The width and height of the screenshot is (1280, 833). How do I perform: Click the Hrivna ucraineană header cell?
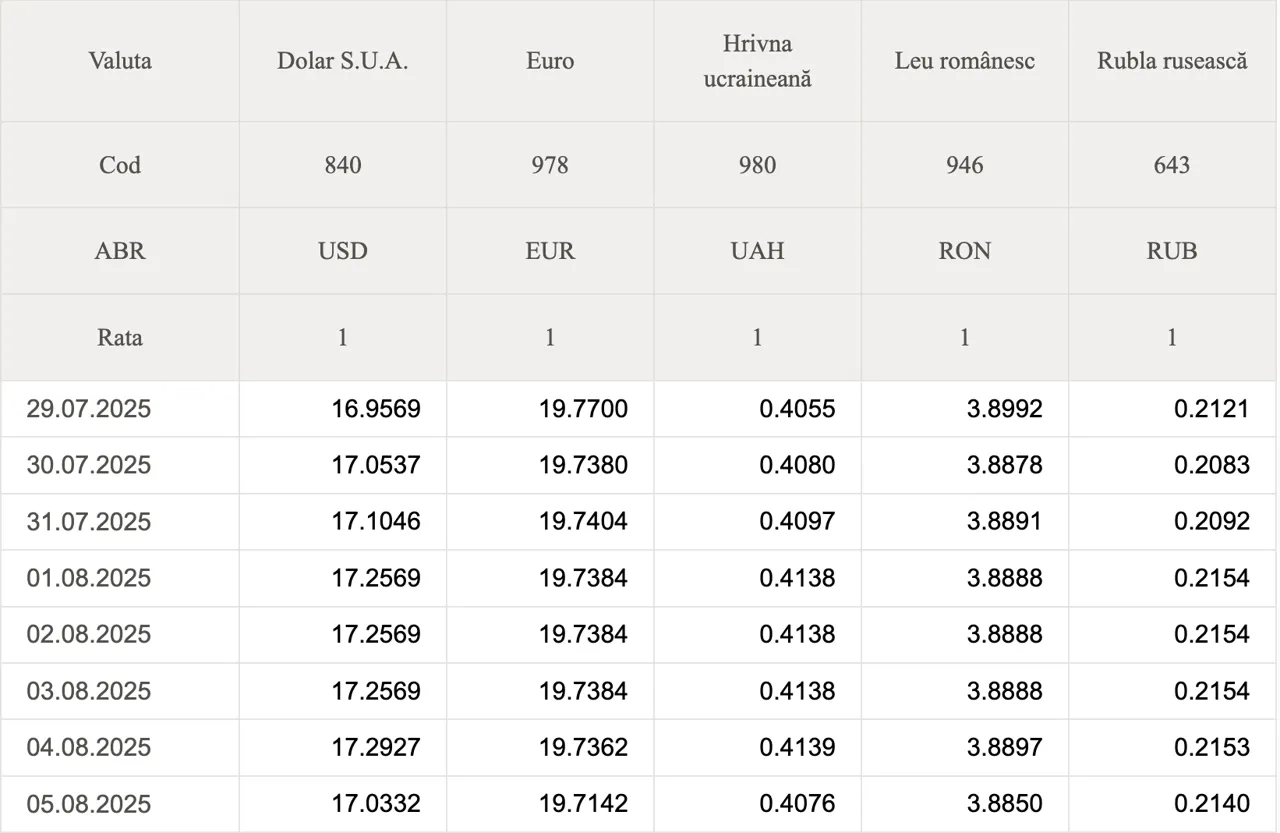coord(757,61)
